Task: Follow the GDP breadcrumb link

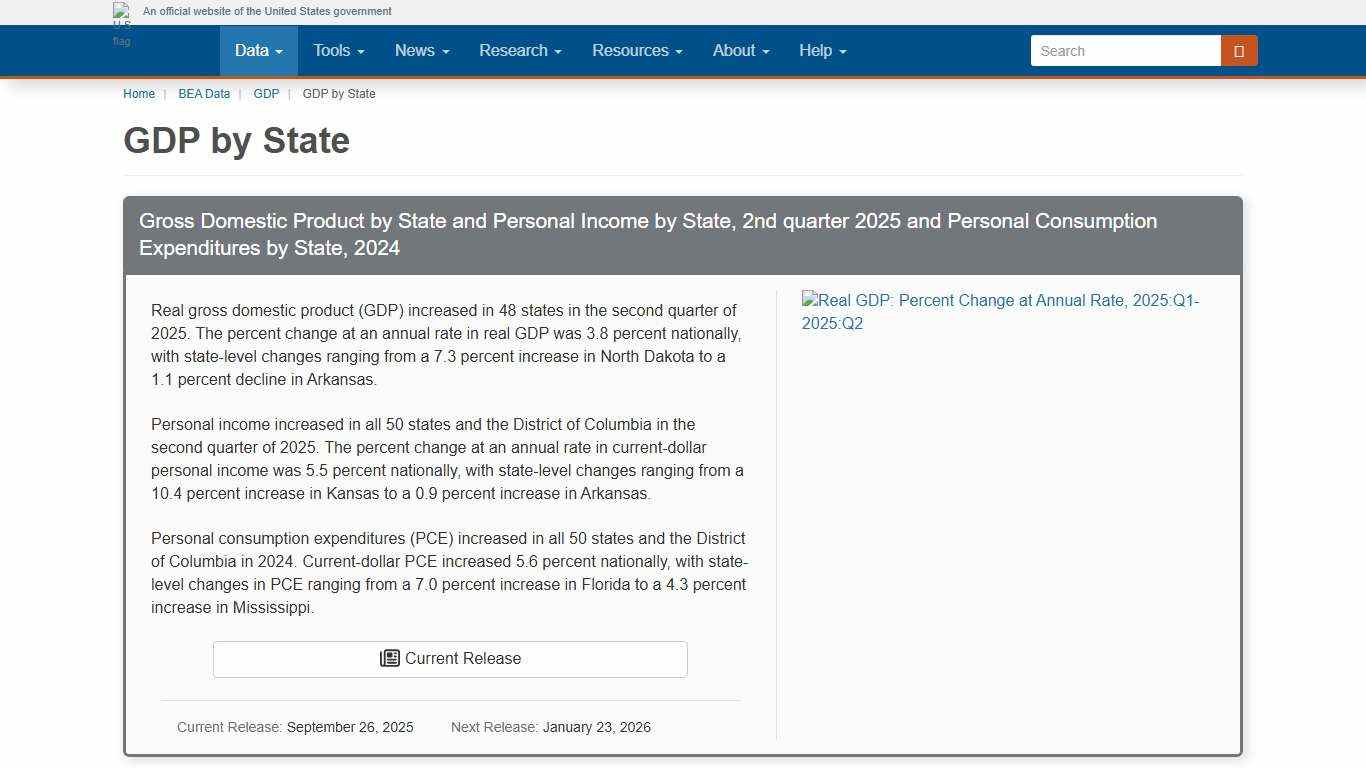Action: pyautogui.click(x=266, y=94)
